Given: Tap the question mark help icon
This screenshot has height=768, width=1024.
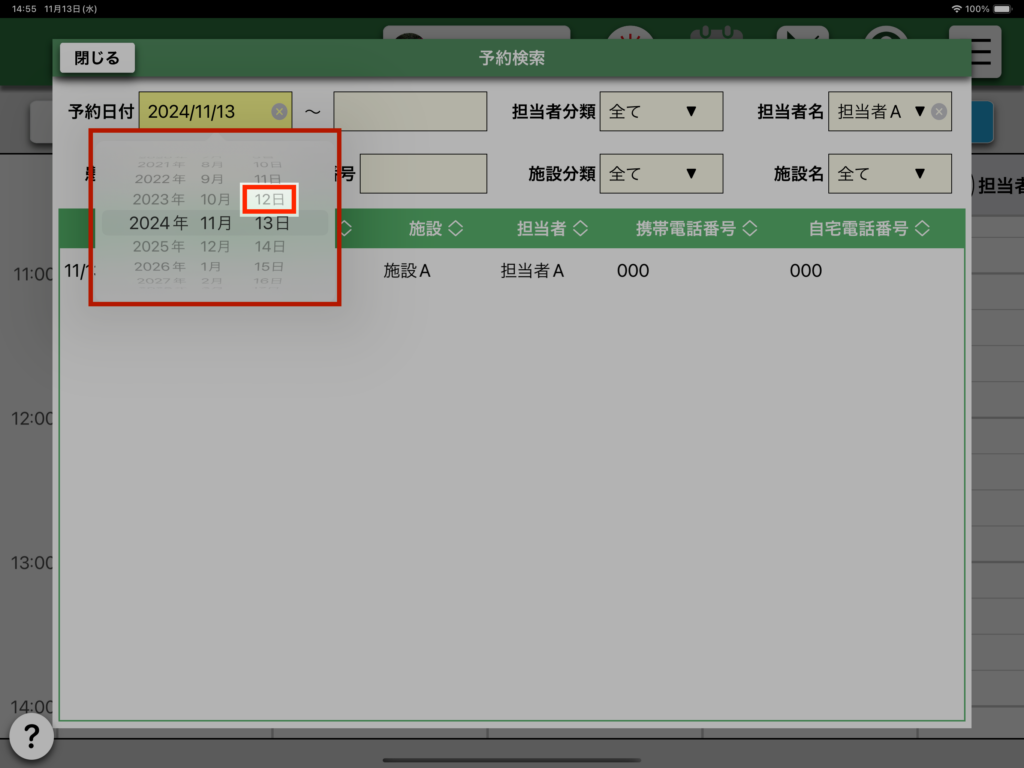Looking at the screenshot, I should click(x=31, y=738).
